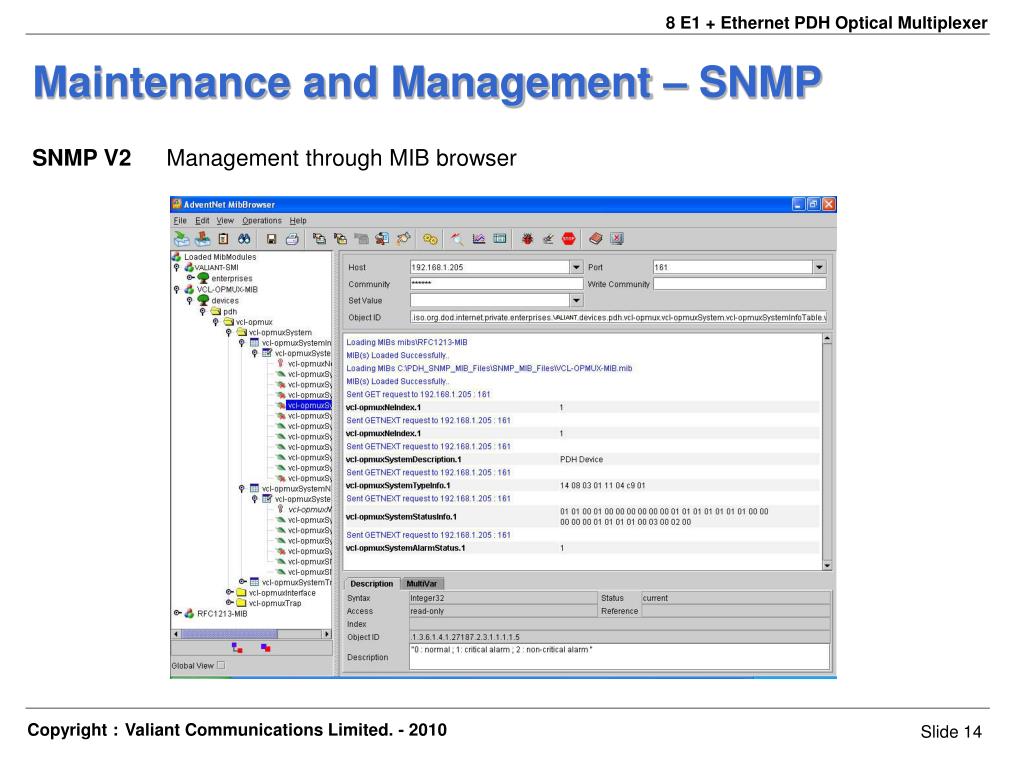Open the Edit menu

(202, 221)
